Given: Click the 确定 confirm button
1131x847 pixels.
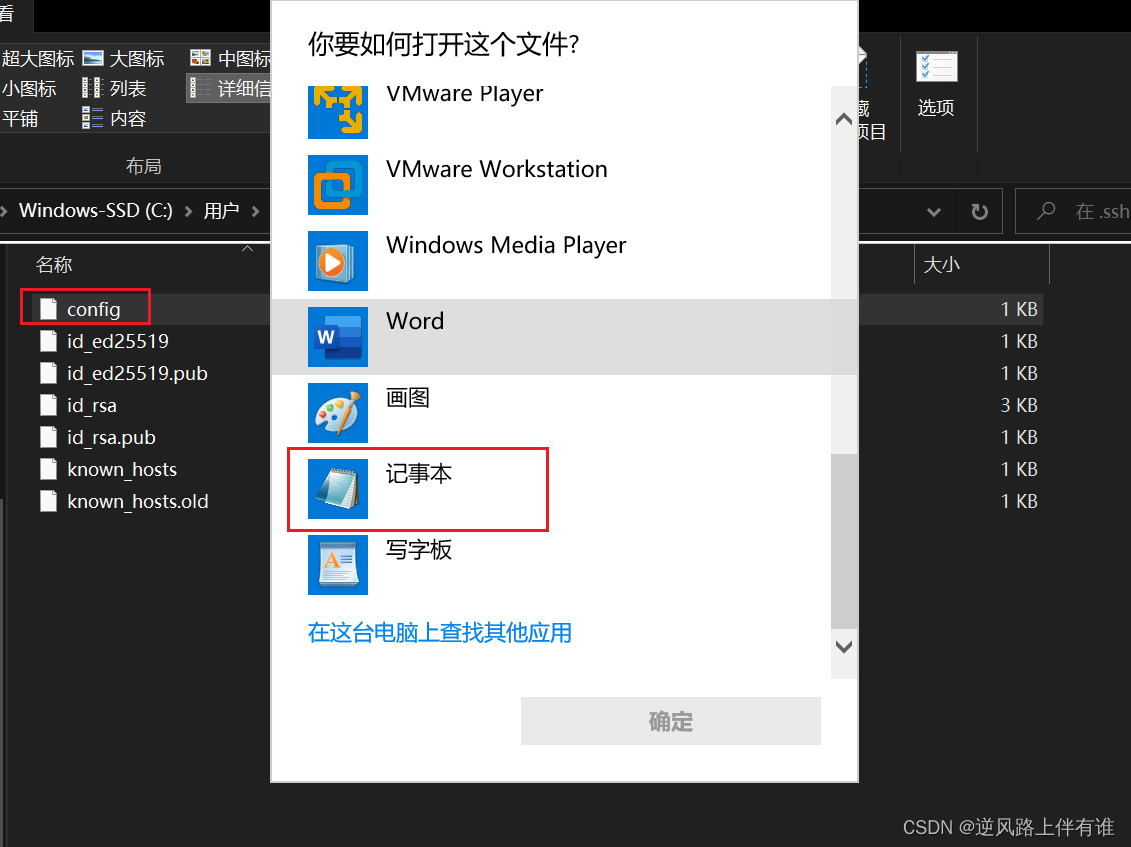Looking at the screenshot, I should pyautogui.click(x=671, y=721).
